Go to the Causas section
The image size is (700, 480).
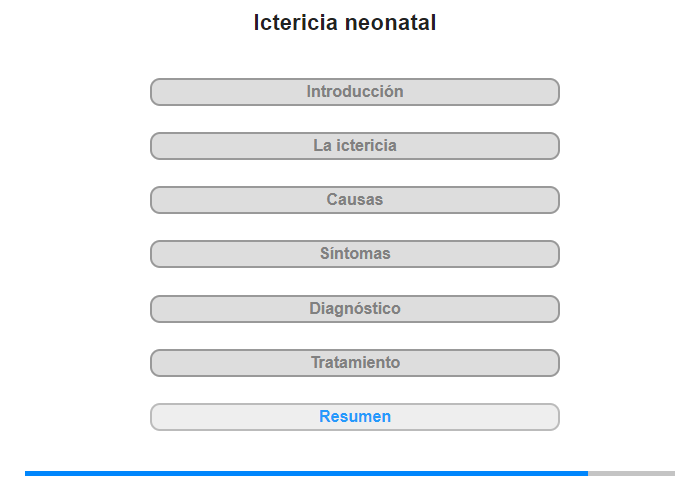[x=354, y=200]
